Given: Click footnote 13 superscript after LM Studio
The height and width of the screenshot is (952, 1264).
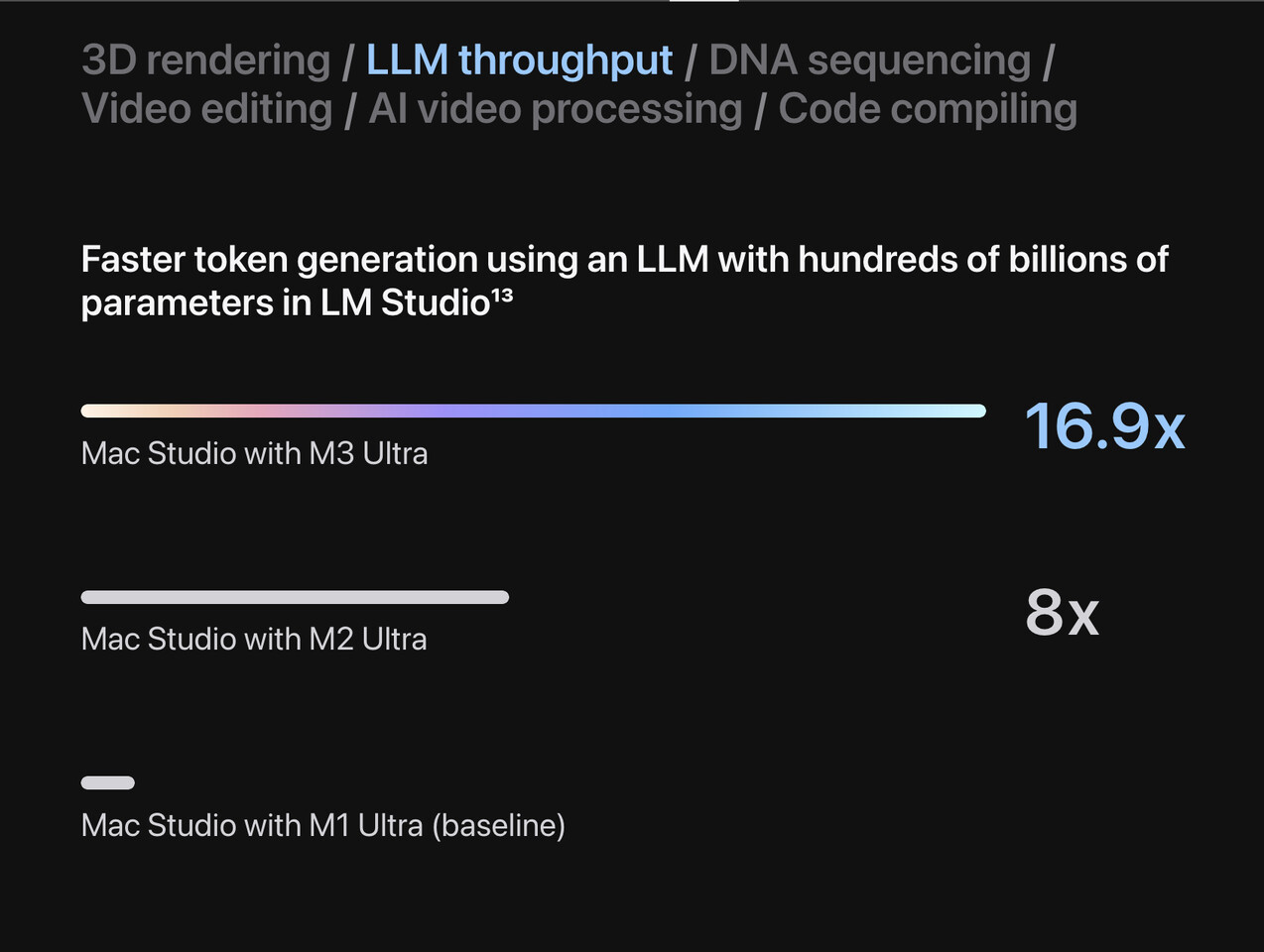Looking at the screenshot, I should click(x=502, y=296).
